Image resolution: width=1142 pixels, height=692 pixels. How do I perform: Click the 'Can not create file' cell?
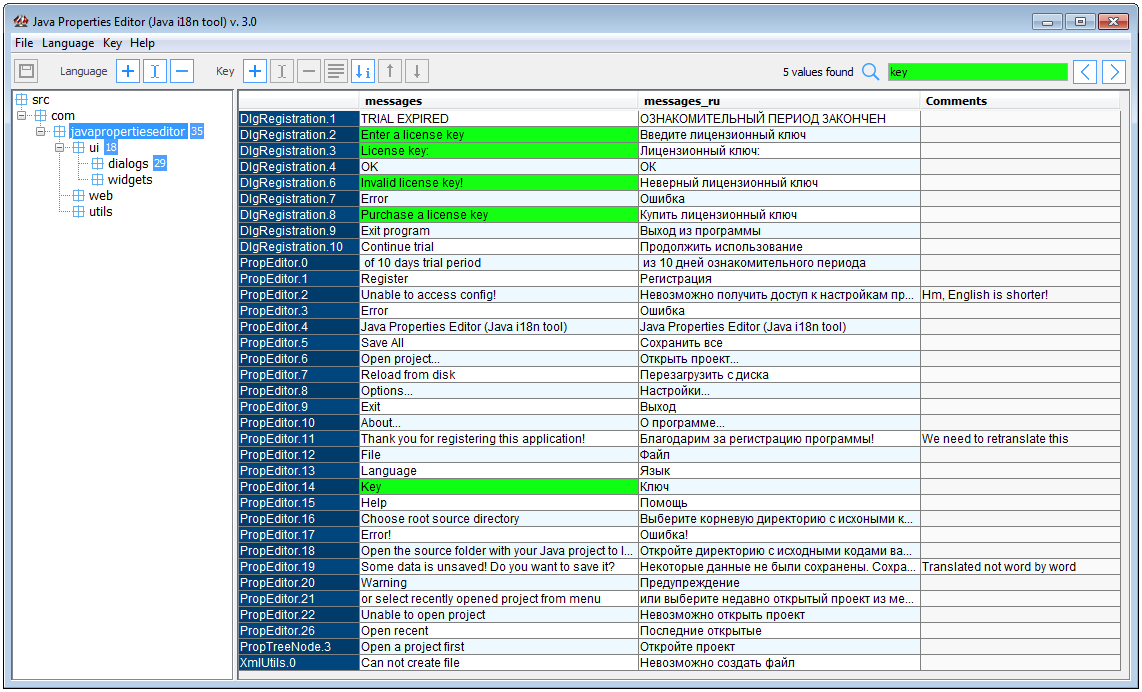click(499, 664)
